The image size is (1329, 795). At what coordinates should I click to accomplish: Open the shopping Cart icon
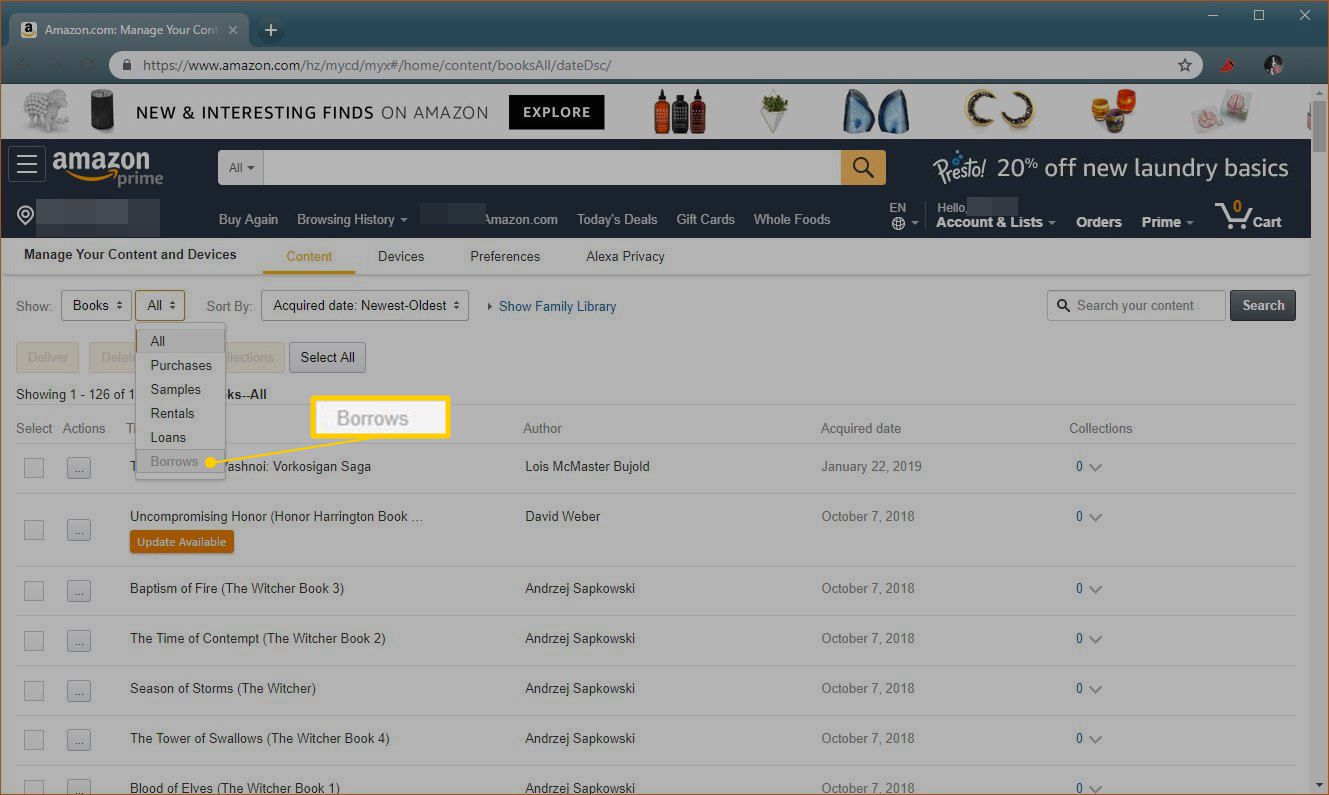(x=1248, y=214)
